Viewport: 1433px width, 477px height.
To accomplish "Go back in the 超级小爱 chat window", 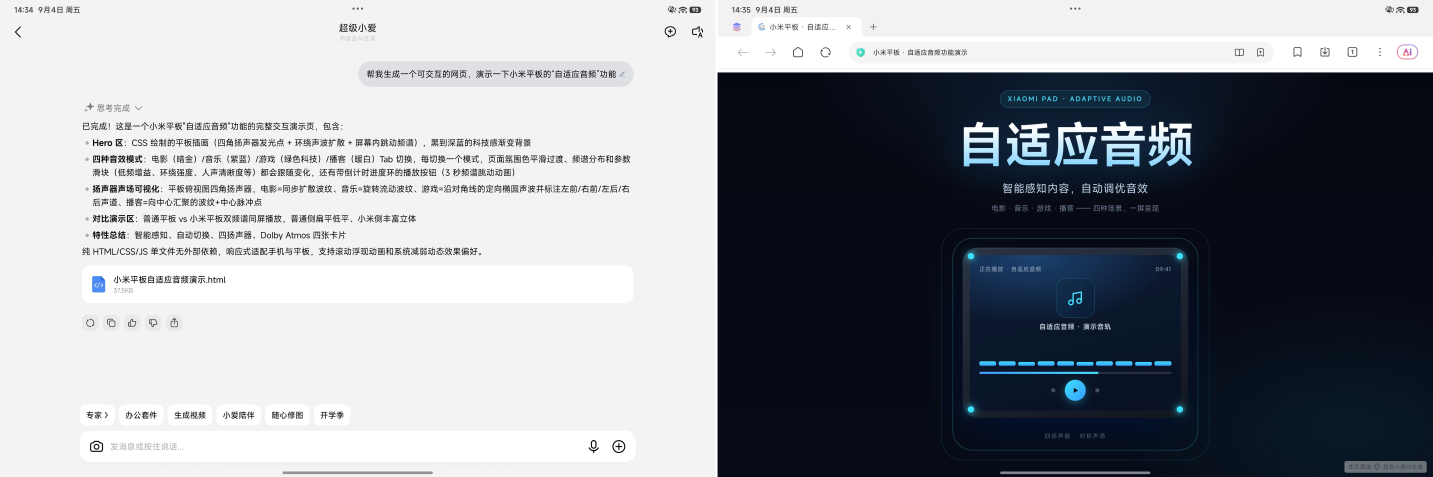I will (x=18, y=32).
